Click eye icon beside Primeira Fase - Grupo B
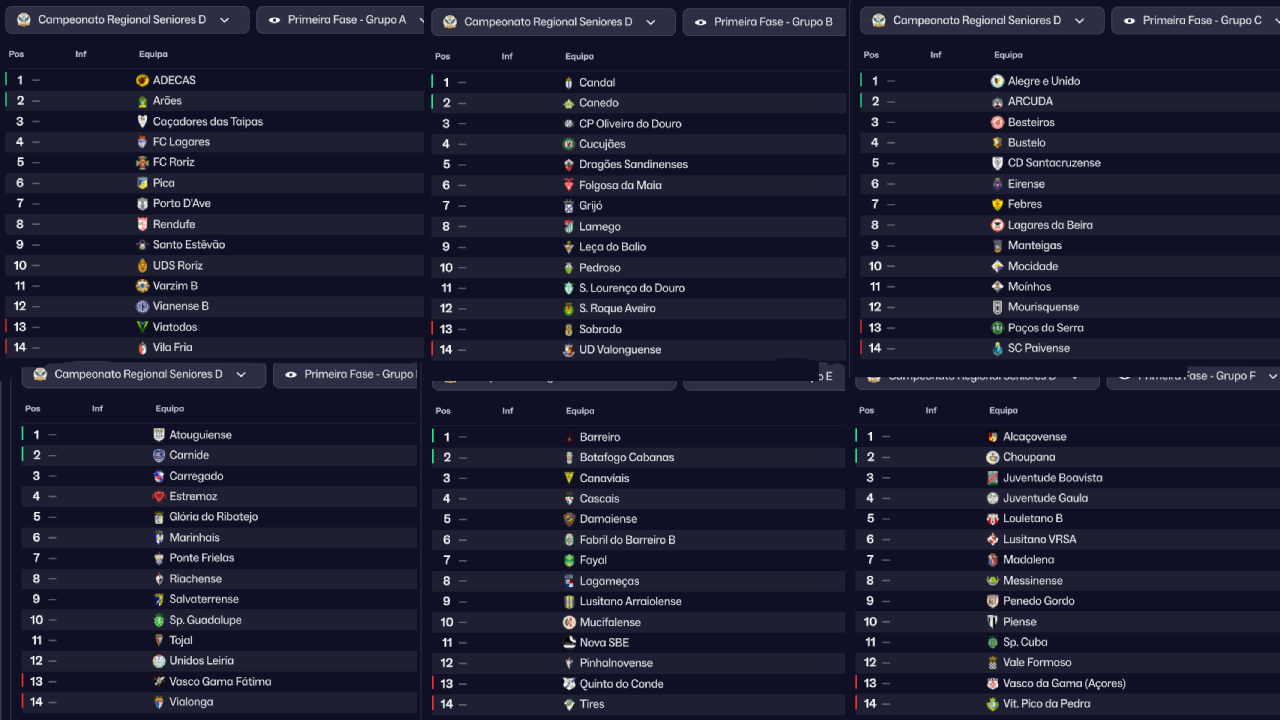Image resolution: width=1280 pixels, height=720 pixels. click(x=701, y=22)
